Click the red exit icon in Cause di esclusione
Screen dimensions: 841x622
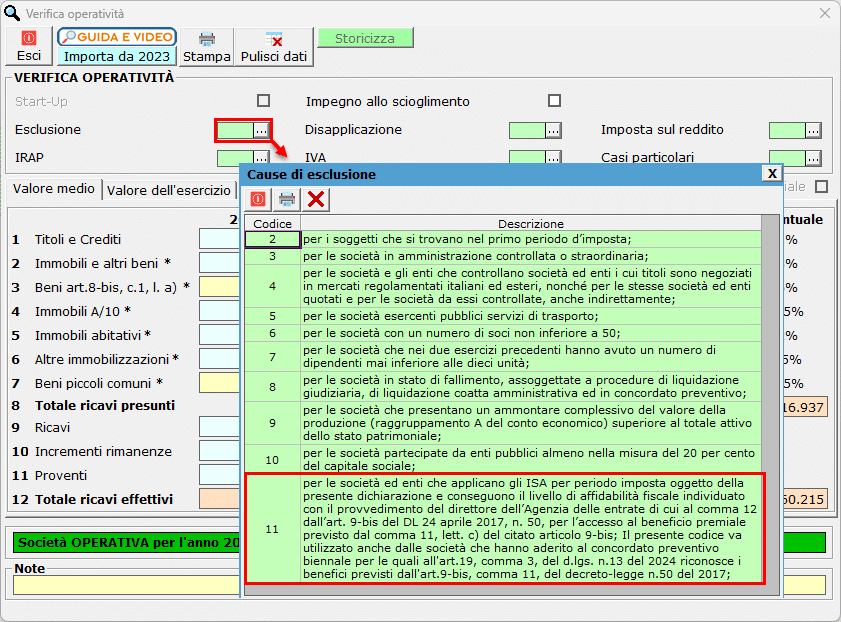click(x=258, y=199)
